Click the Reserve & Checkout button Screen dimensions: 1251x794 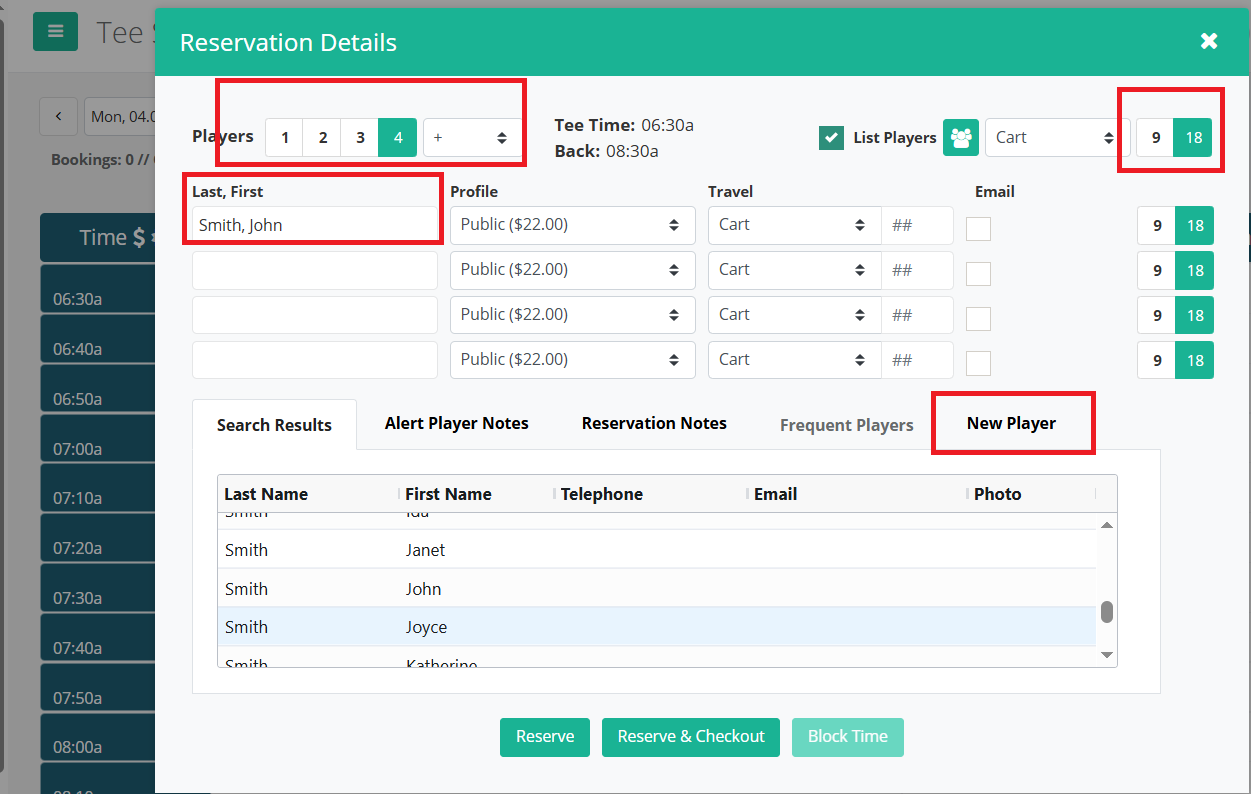691,737
